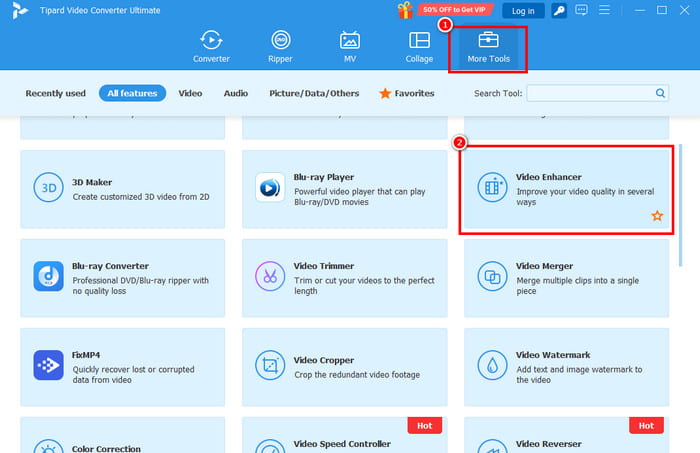The height and width of the screenshot is (453, 700).
Task: Filter tools by Audio
Action: tap(236, 93)
